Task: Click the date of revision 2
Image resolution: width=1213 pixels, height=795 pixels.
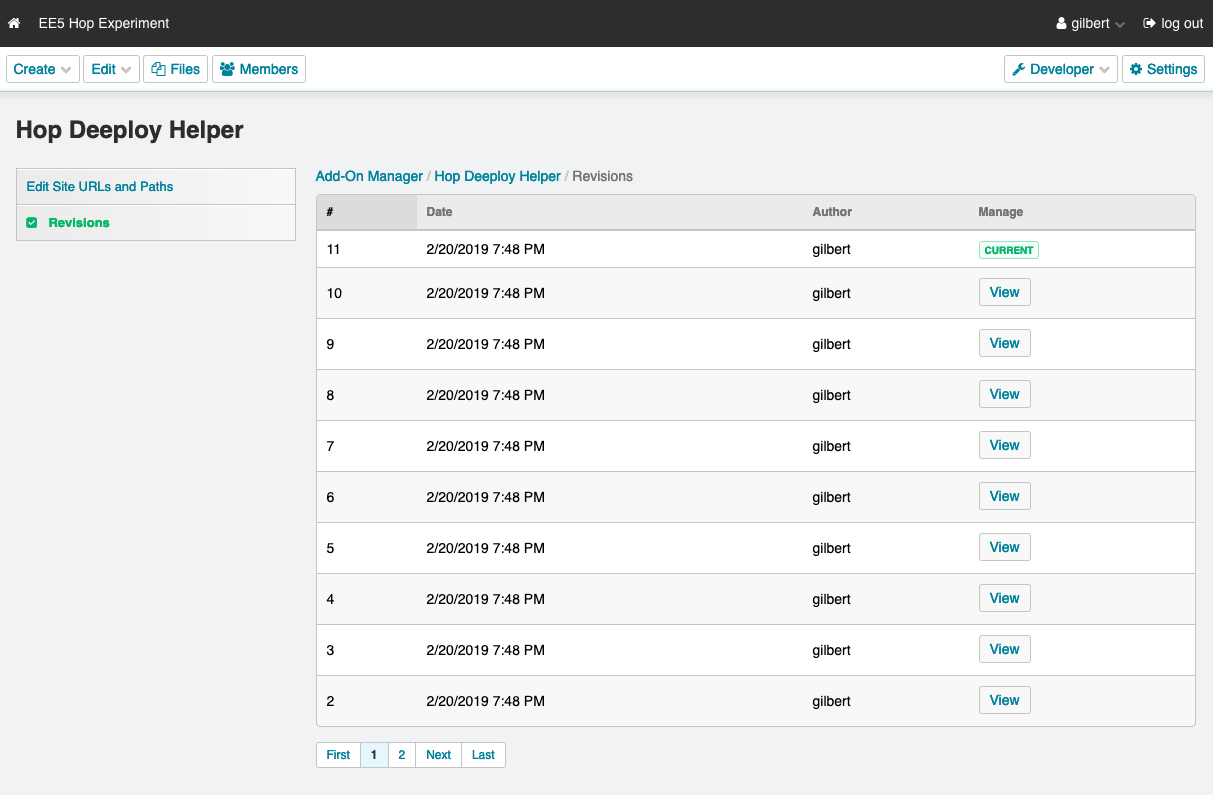Action: (485, 701)
